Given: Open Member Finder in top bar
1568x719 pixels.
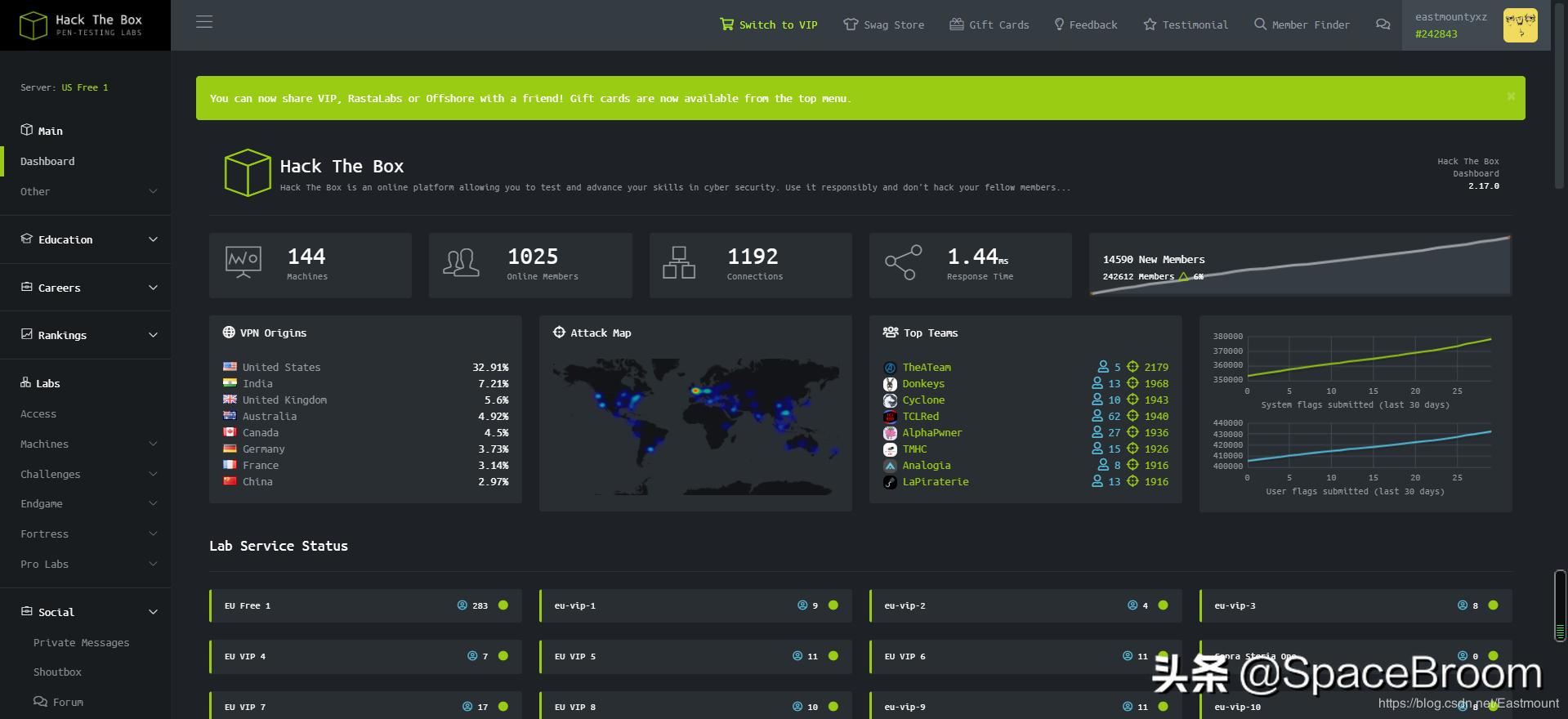Looking at the screenshot, I should pos(1302,25).
